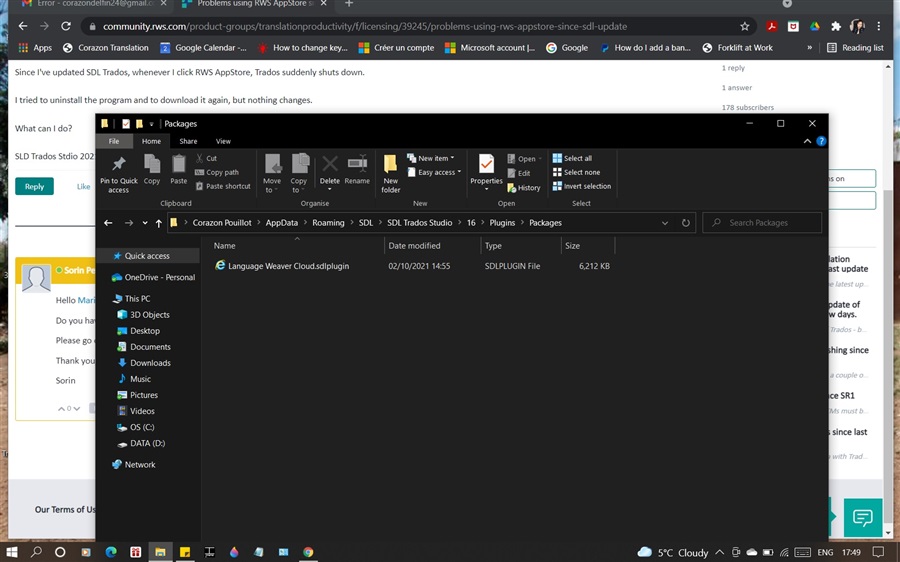The image size is (900, 562).
Task: Go up one folder level
Action: (x=158, y=223)
